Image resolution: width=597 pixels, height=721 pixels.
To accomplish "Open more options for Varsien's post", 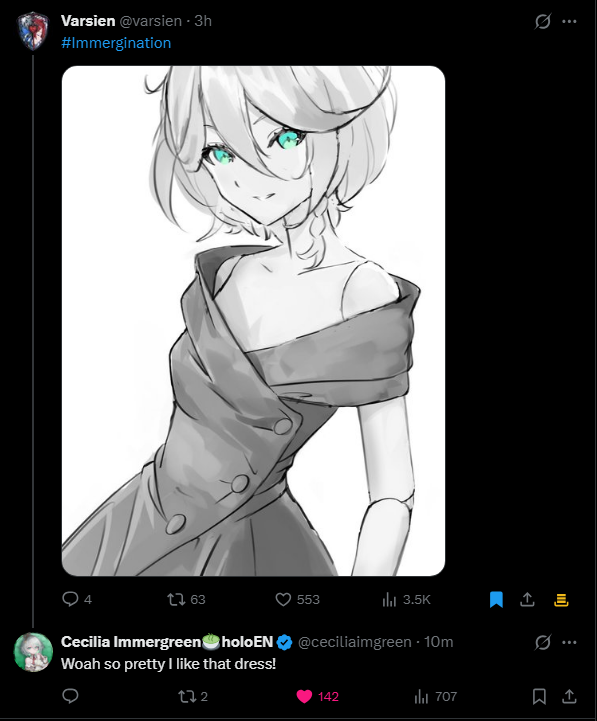I will tap(569, 21).
